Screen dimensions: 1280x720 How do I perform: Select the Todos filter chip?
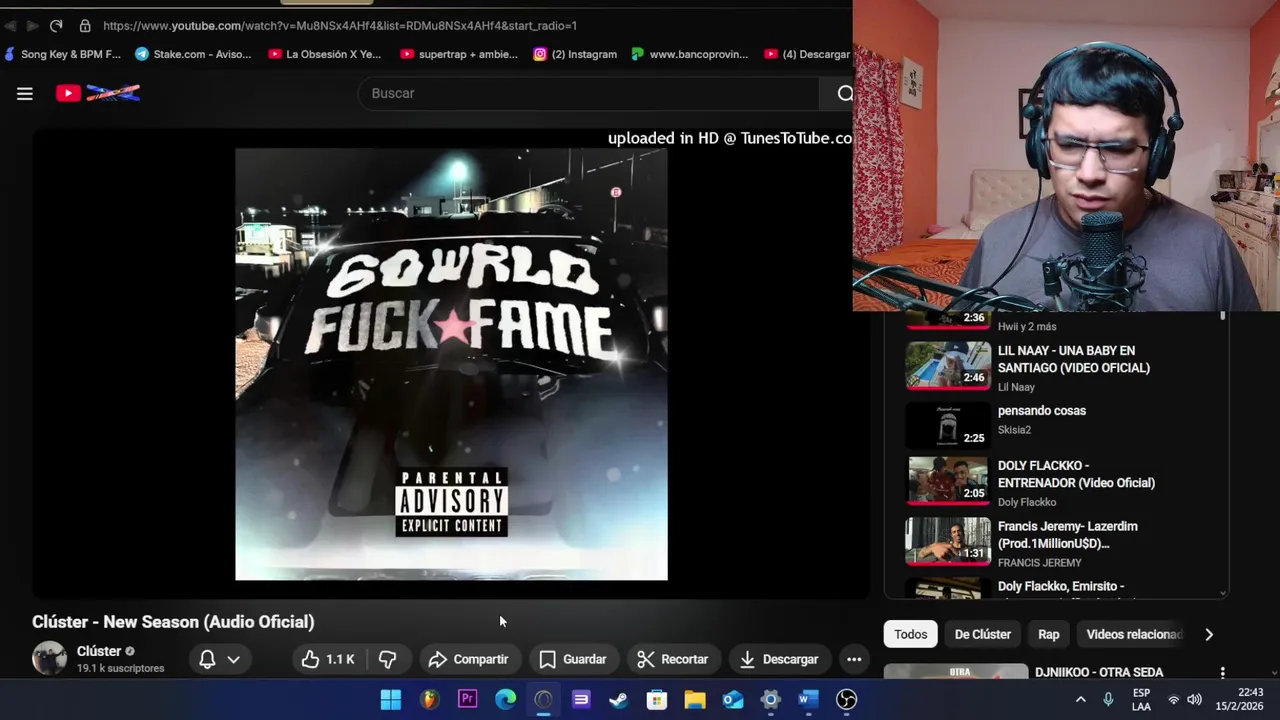pos(910,634)
